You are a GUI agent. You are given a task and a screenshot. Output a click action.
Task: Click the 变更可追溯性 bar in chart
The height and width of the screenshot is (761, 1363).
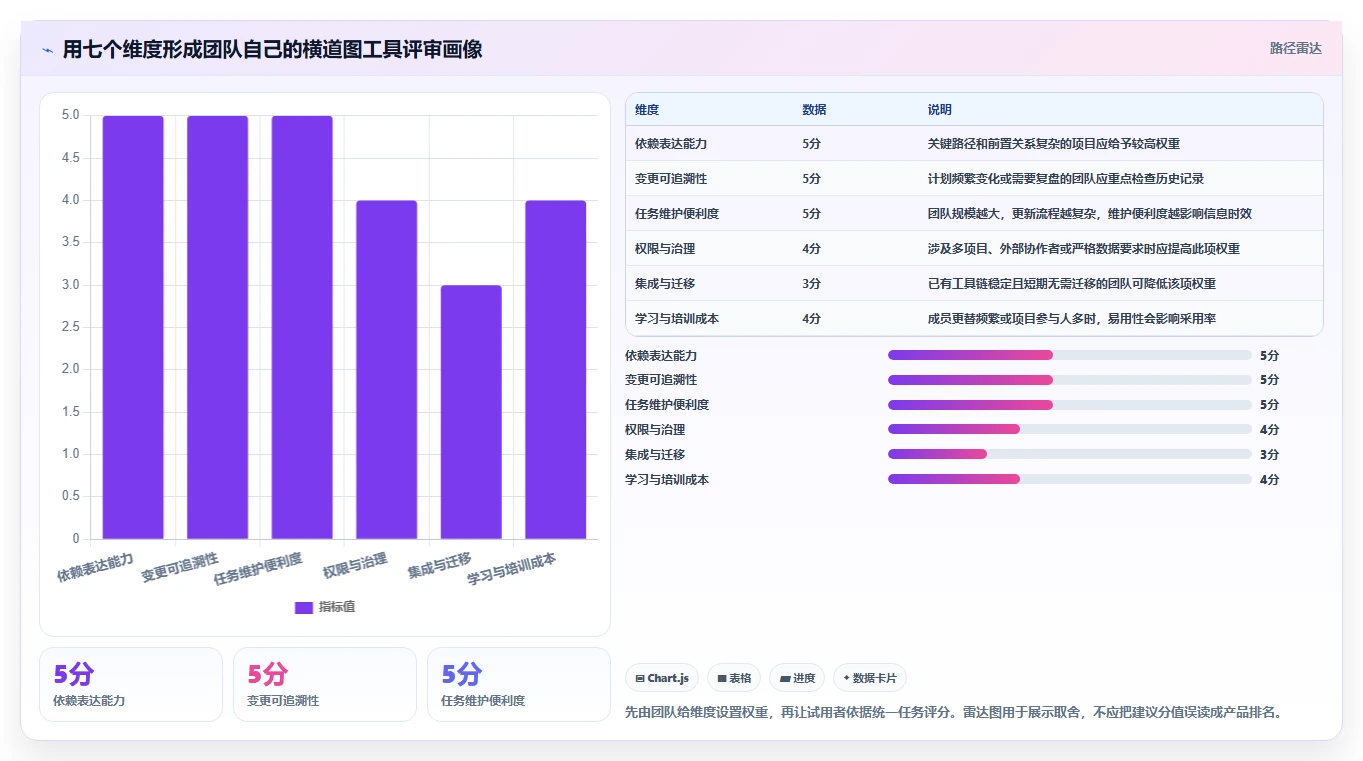click(x=217, y=327)
